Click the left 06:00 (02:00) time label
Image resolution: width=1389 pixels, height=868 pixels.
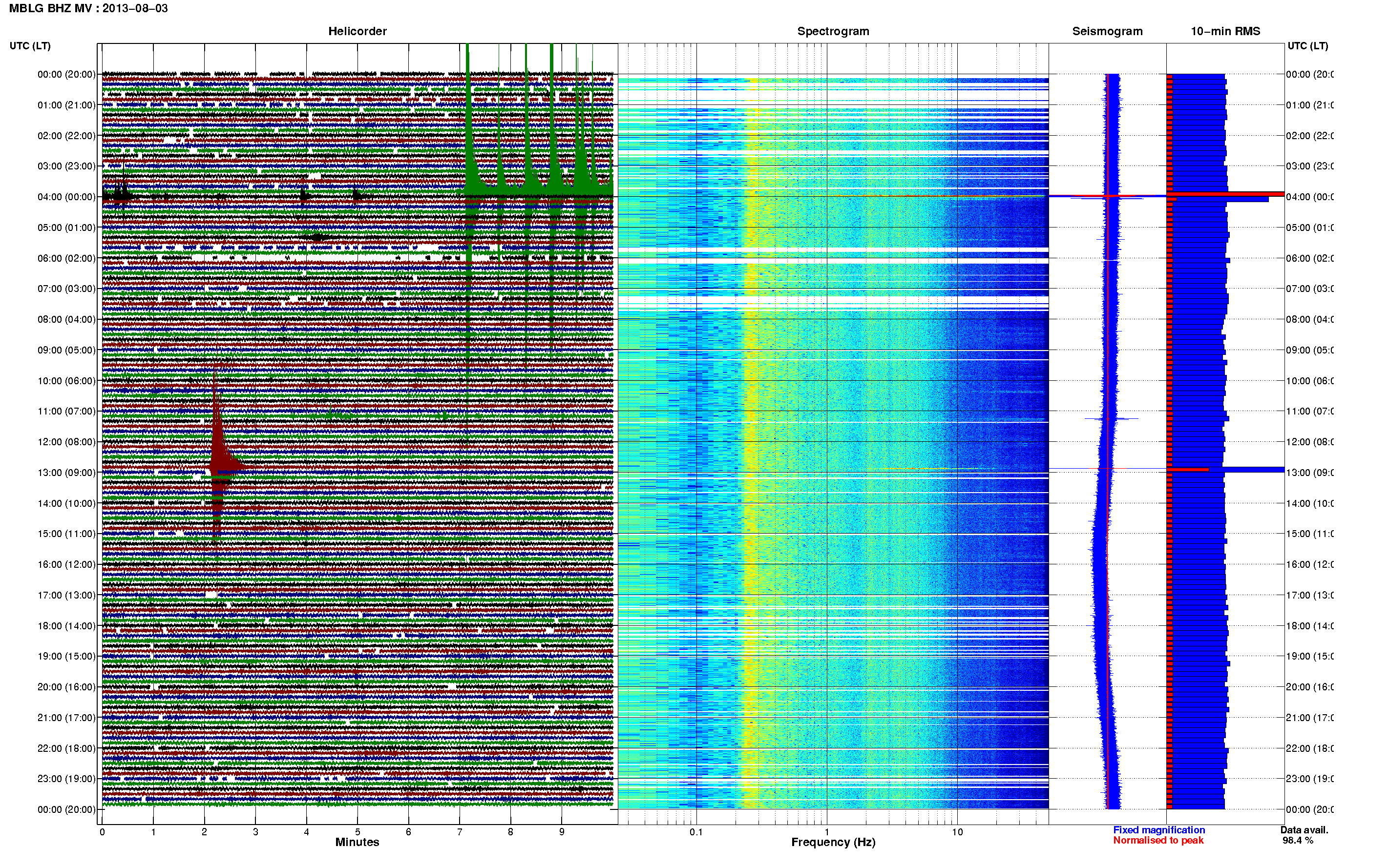click(66, 258)
